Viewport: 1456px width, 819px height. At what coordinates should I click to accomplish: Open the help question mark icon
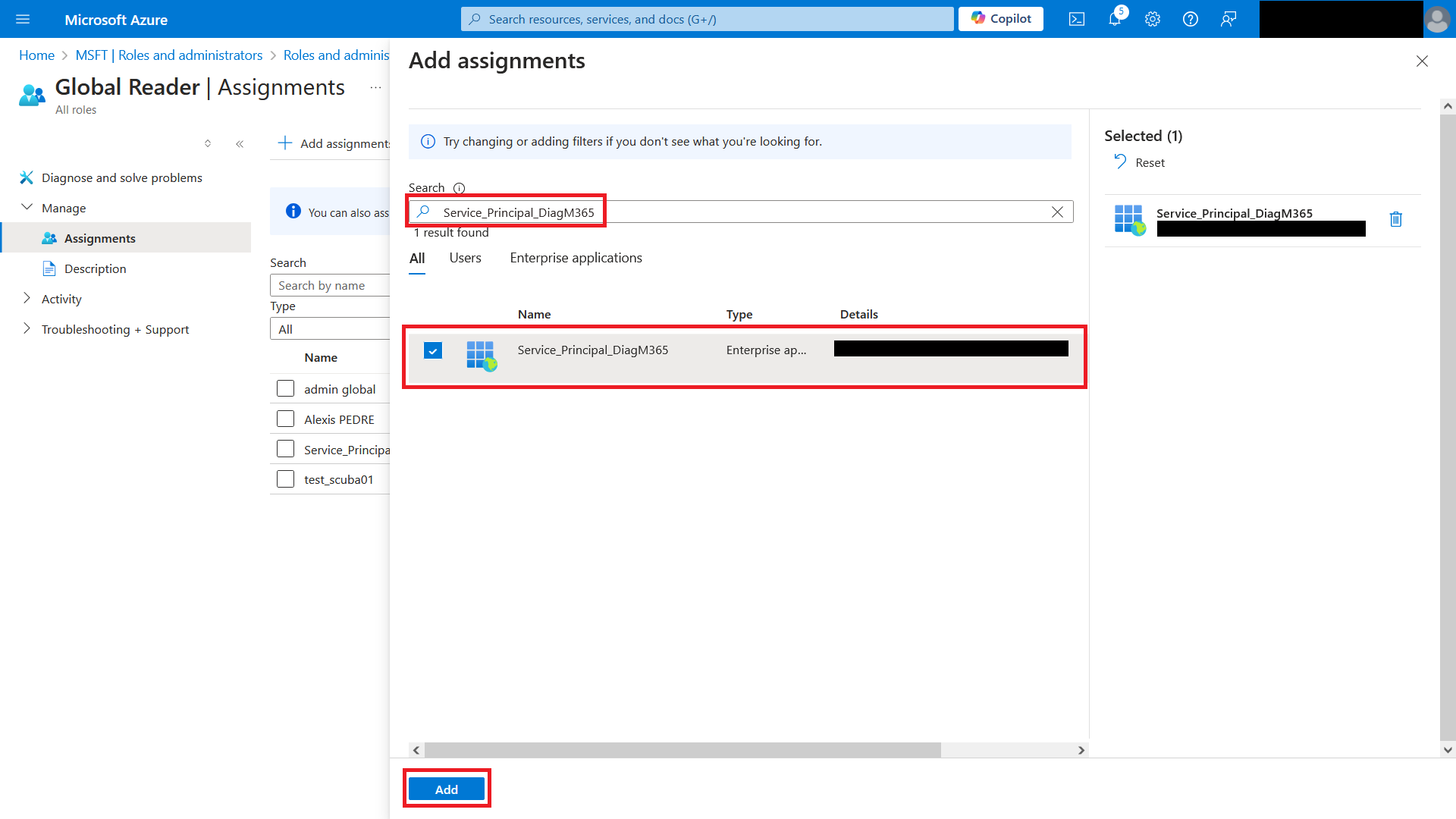coord(1191,19)
